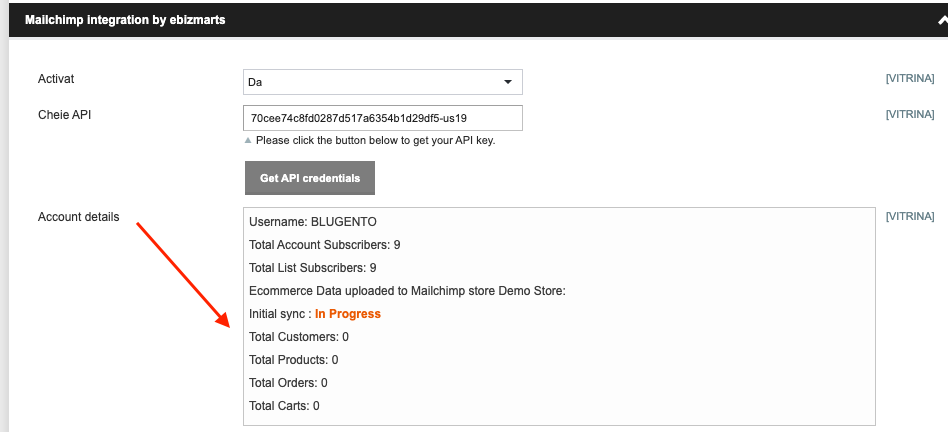Click the [VITRINA] scope label beside Account details

910,216
